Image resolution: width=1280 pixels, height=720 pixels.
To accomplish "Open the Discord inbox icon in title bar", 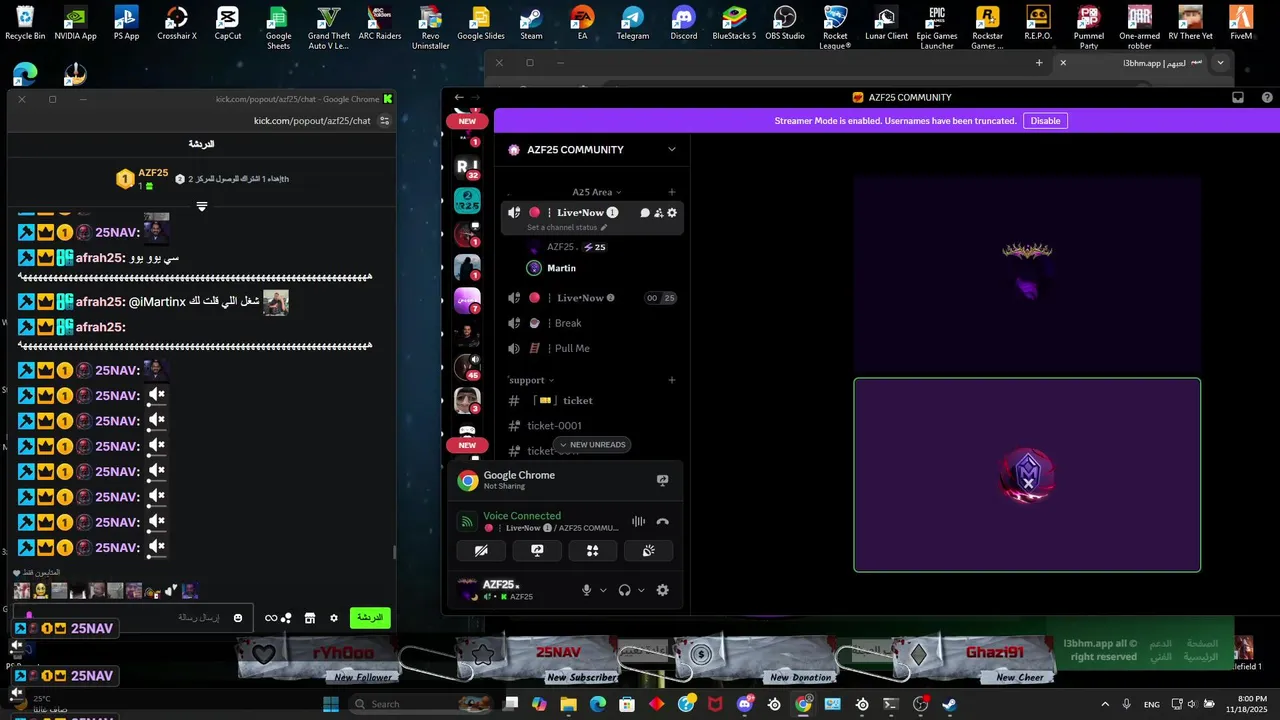I will point(1238,98).
